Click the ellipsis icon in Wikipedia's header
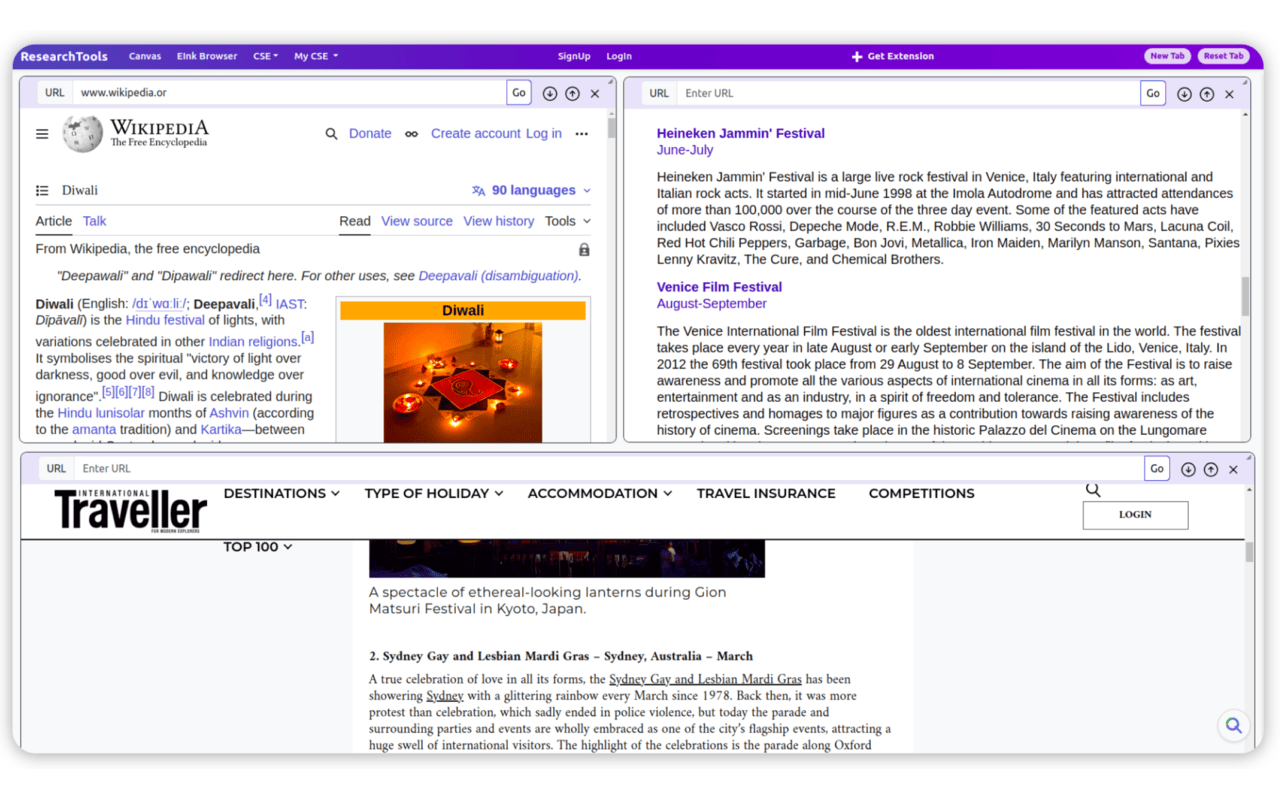 pos(581,133)
